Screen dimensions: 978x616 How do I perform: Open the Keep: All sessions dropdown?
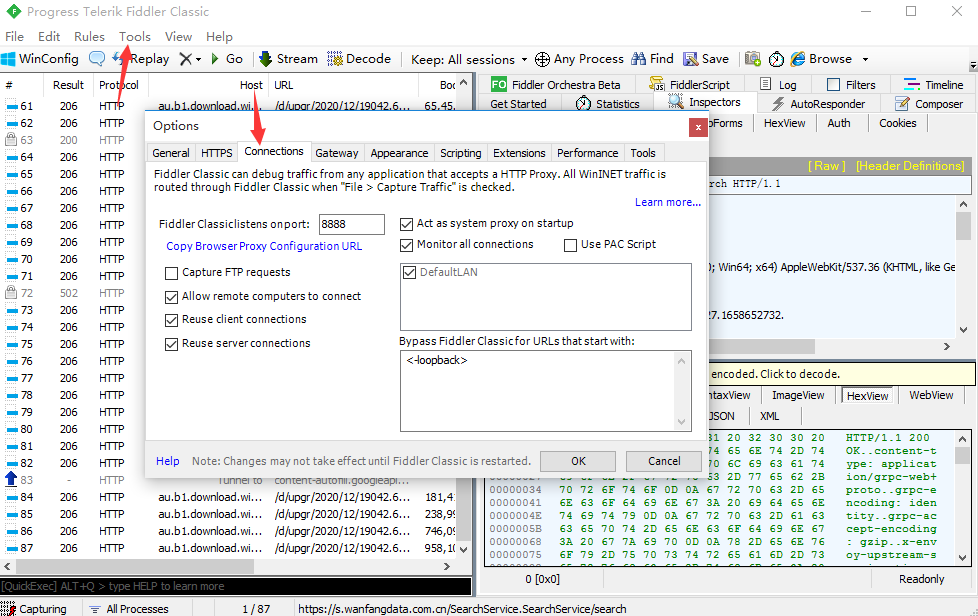[x=469, y=59]
